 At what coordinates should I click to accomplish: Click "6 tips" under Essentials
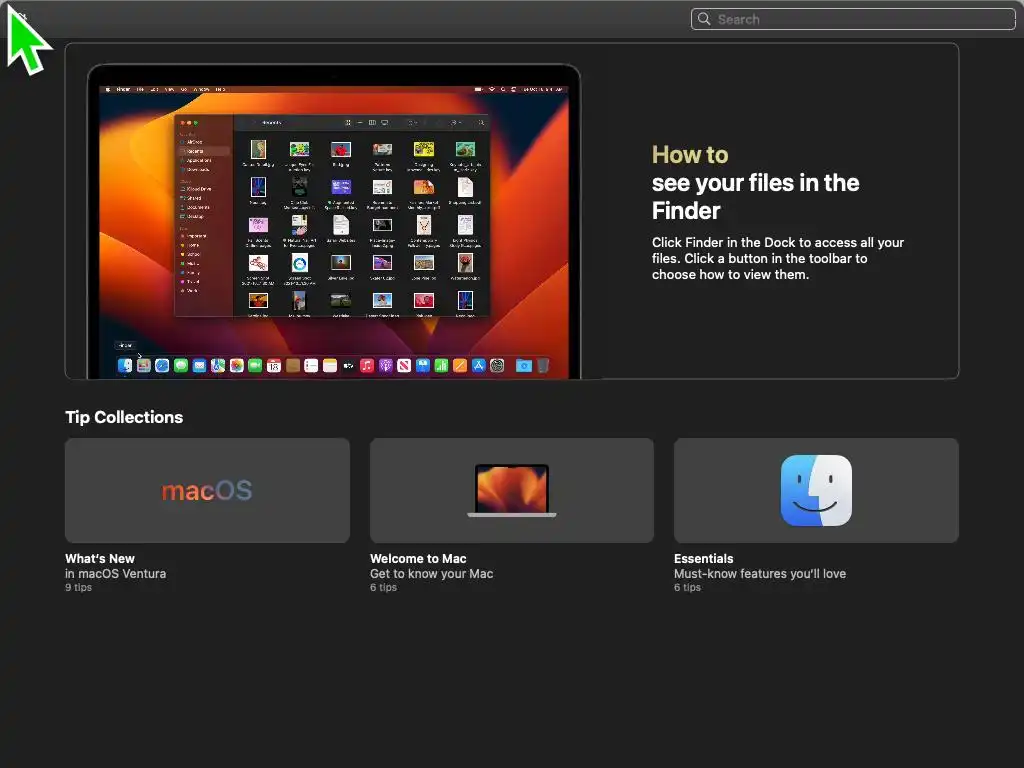(687, 587)
